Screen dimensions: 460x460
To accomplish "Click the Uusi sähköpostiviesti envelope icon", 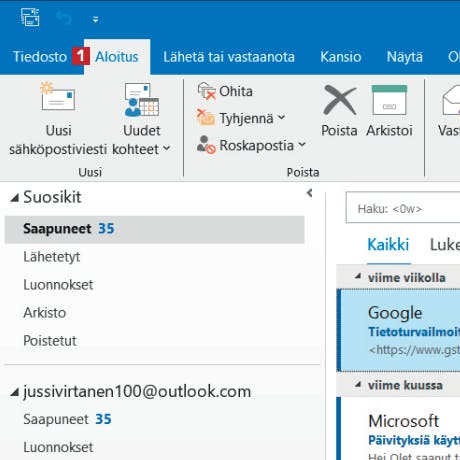I will click(58, 97).
